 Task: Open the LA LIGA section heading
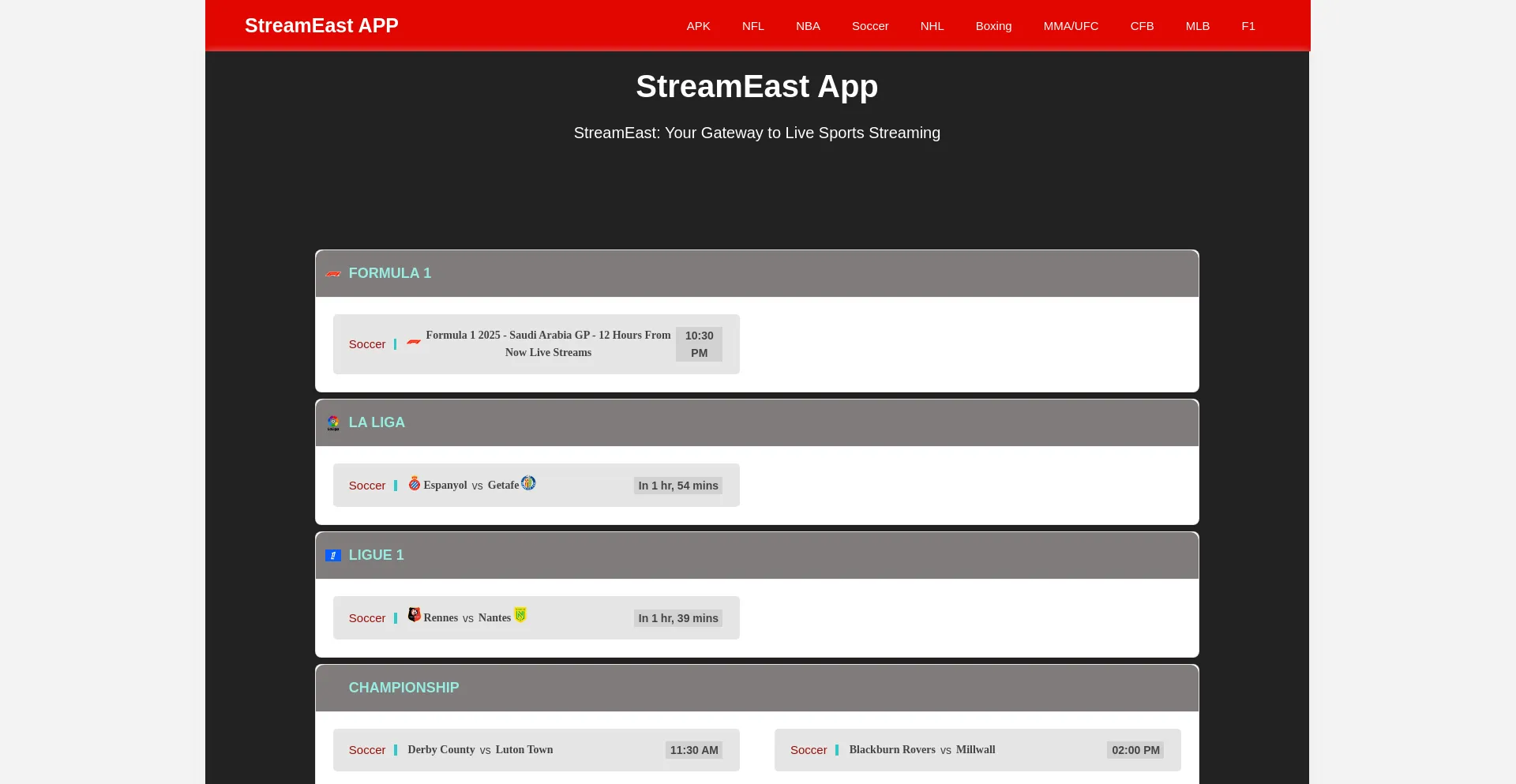coord(377,422)
